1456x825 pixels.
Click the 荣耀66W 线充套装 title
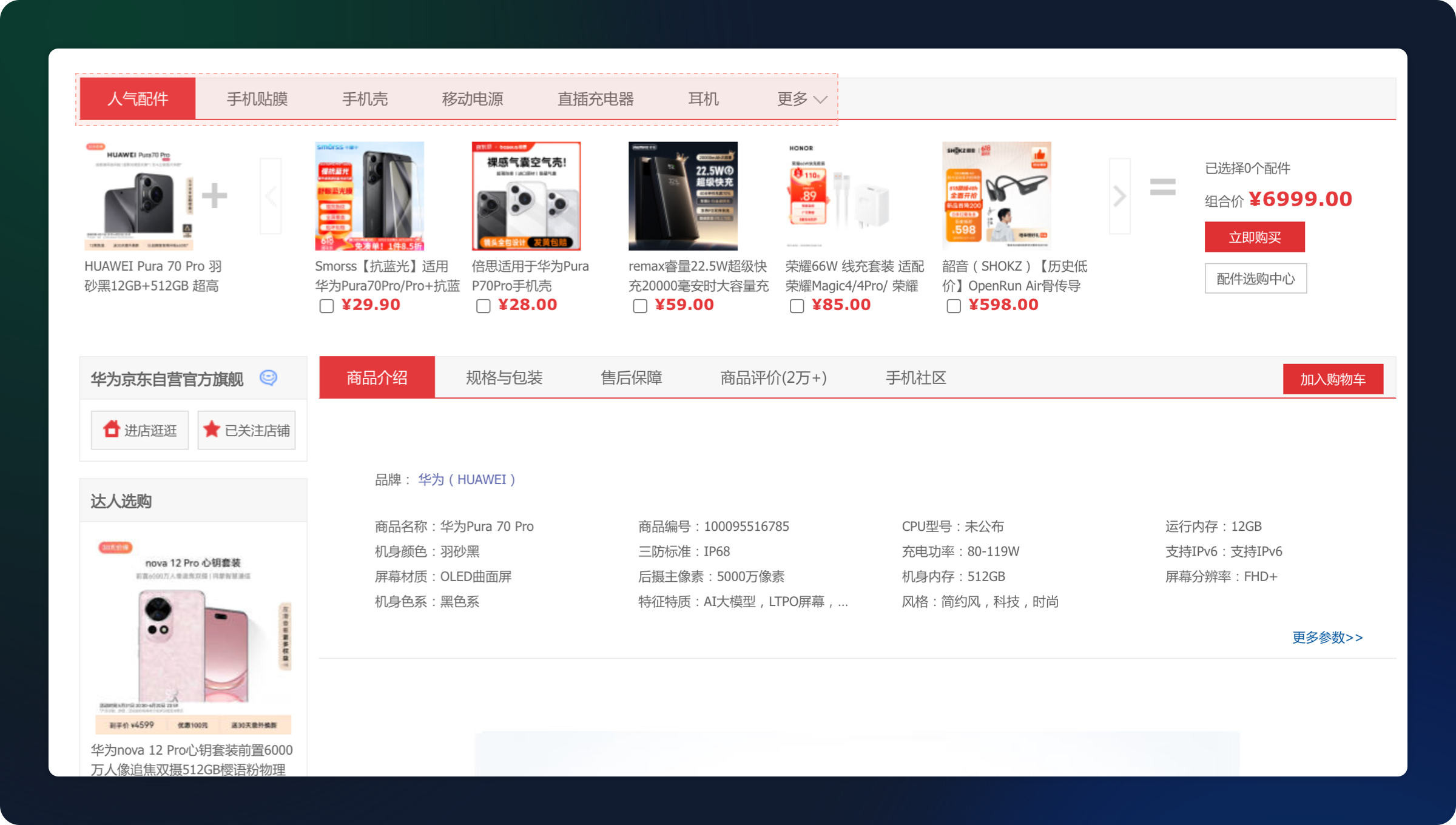[854, 276]
